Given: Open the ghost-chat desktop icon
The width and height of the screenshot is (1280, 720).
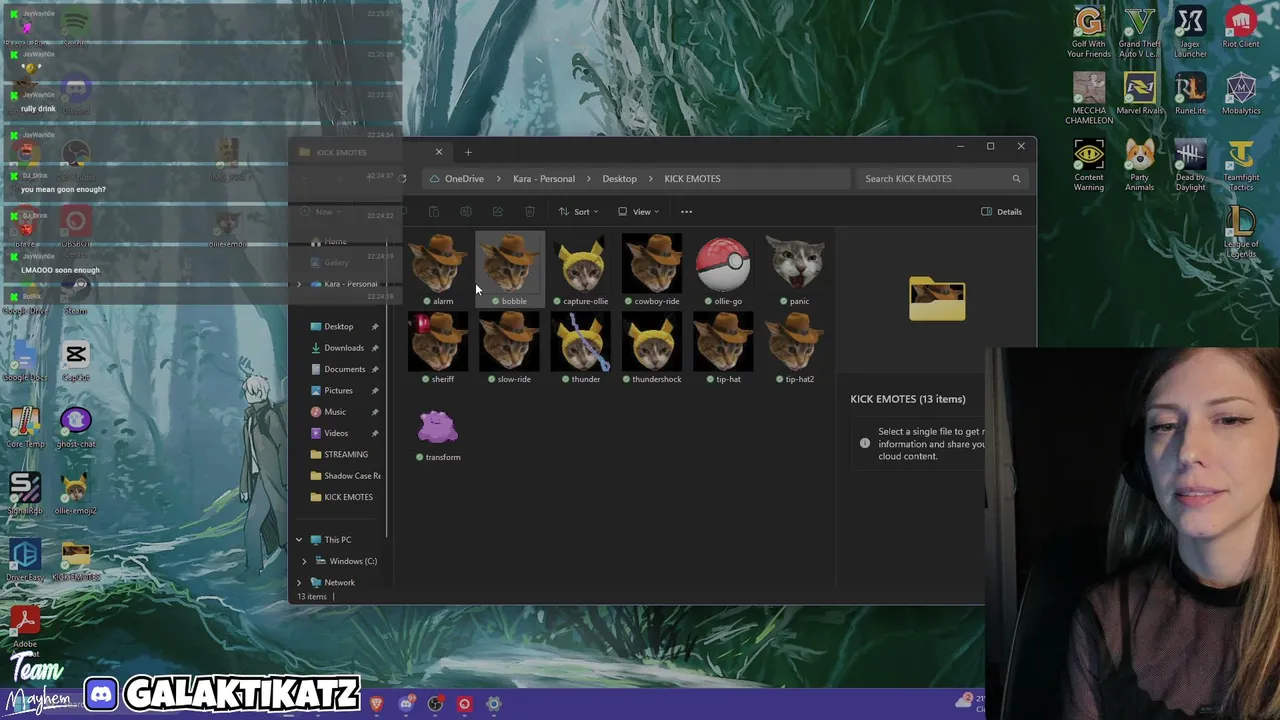Looking at the screenshot, I should coord(75,428).
